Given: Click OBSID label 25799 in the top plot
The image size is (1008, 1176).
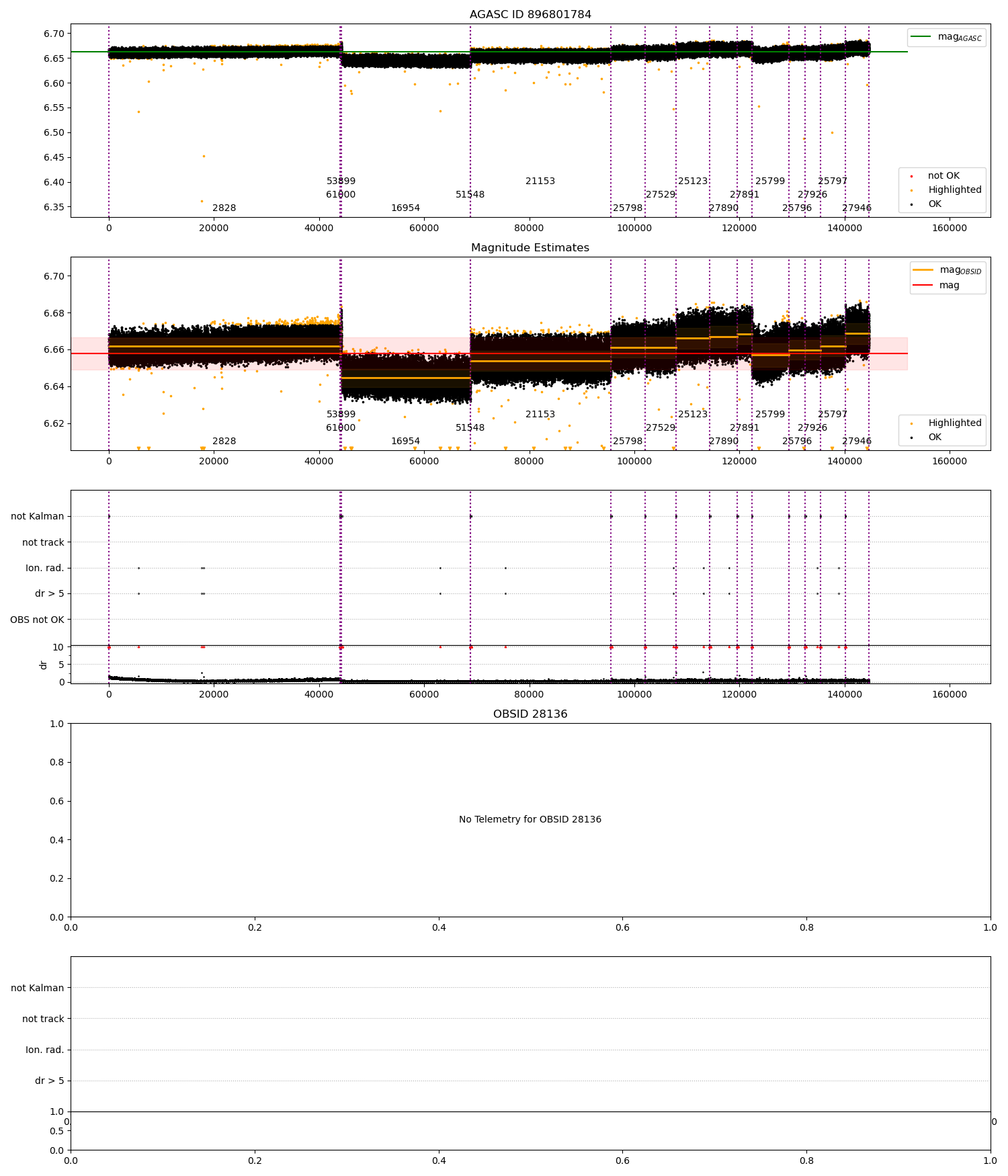Looking at the screenshot, I should pyautogui.click(x=770, y=181).
